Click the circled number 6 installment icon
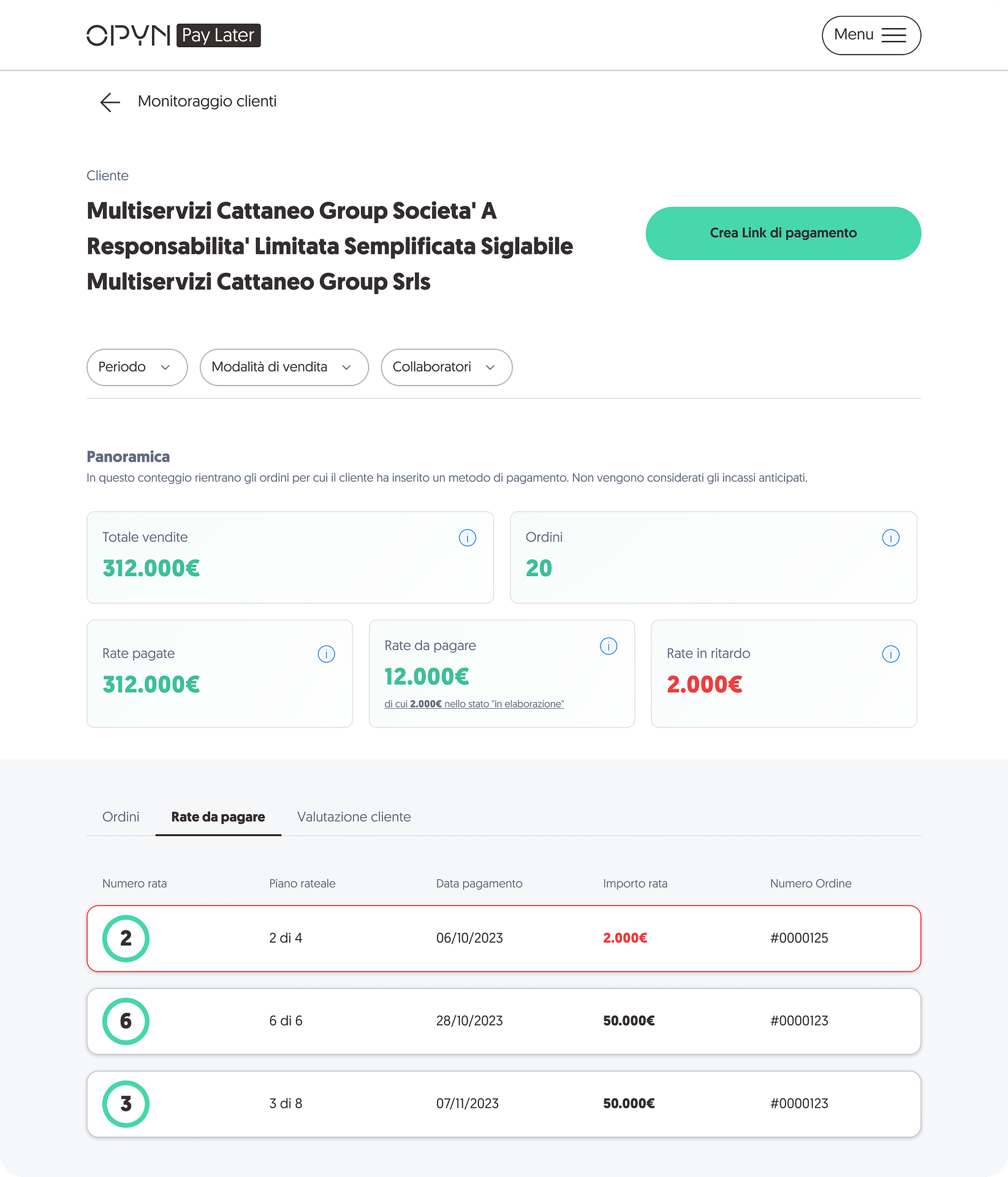The height and width of the screenshot is (1177, 1008). (x=126, y=1021)
